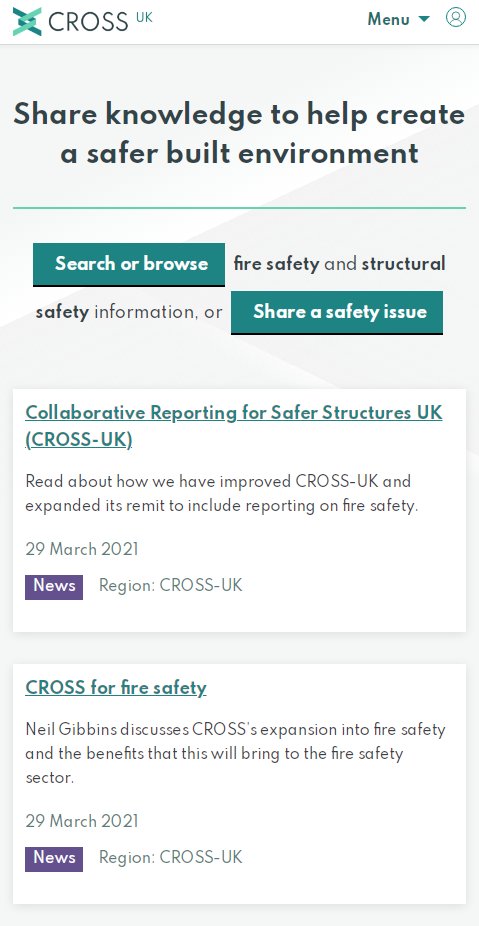Click Region: CROSS-UK on second card
The height and width of the screenshot is (926, 479).
click(x=170, y=857)
